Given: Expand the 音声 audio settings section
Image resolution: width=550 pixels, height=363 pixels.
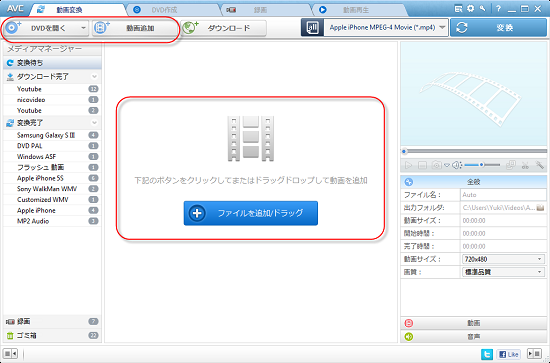Looking at the screenshot, I should (474, 337).
